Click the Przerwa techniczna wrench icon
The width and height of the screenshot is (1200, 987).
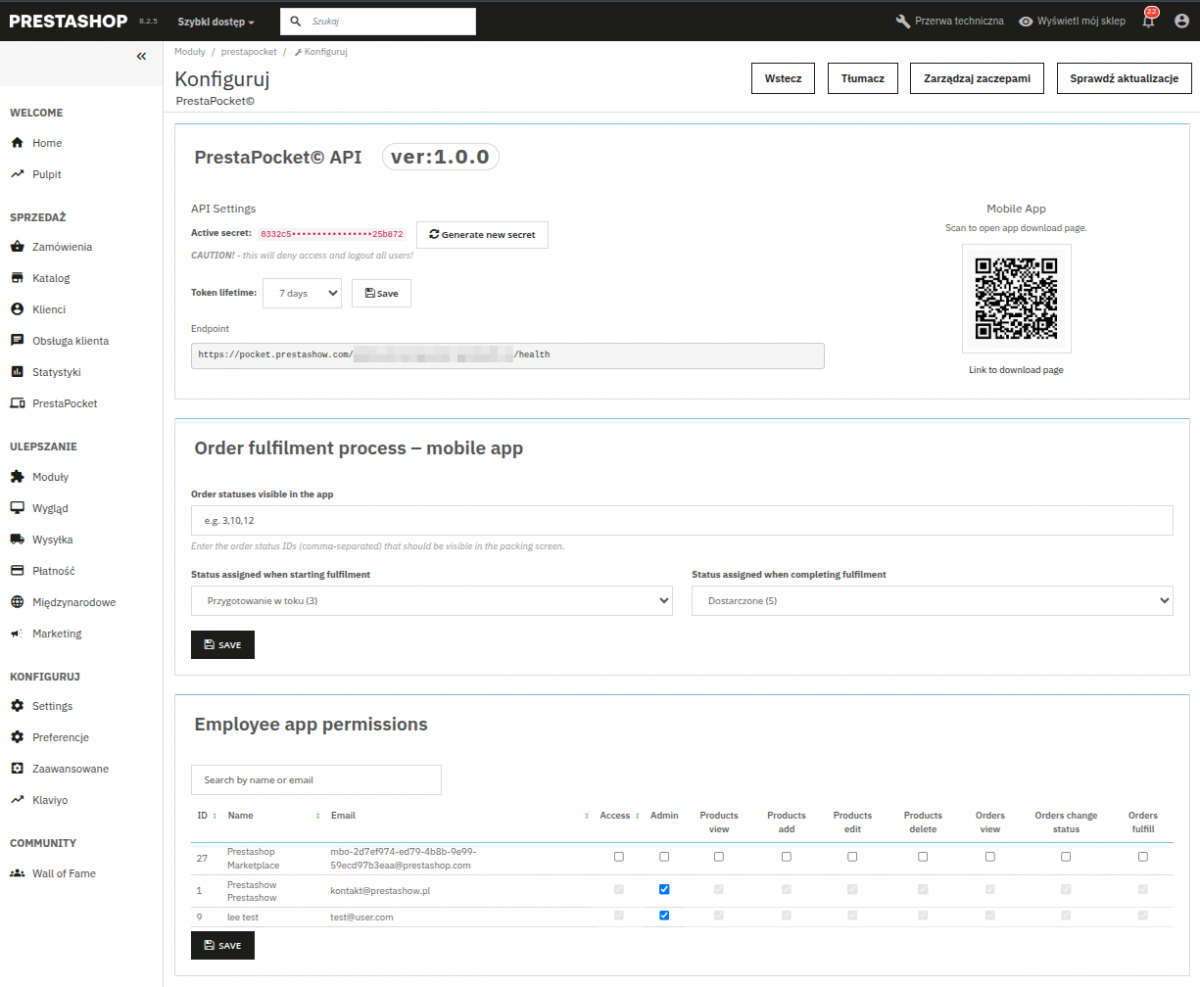tap(902, 21)
